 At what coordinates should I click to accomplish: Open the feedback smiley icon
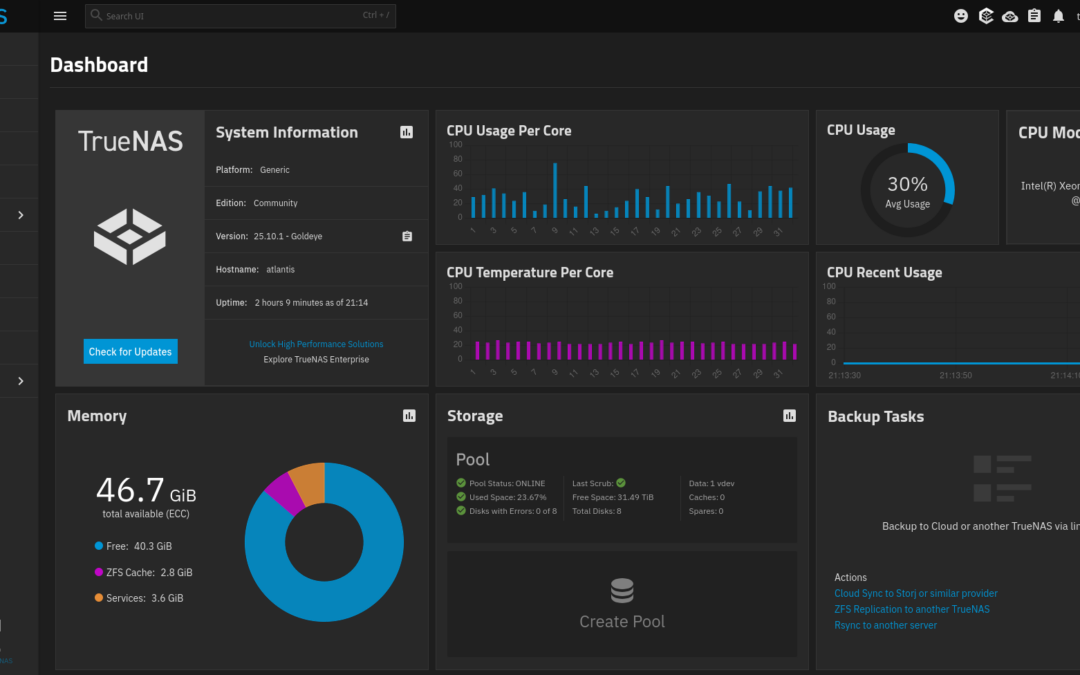tap(961, 15)
